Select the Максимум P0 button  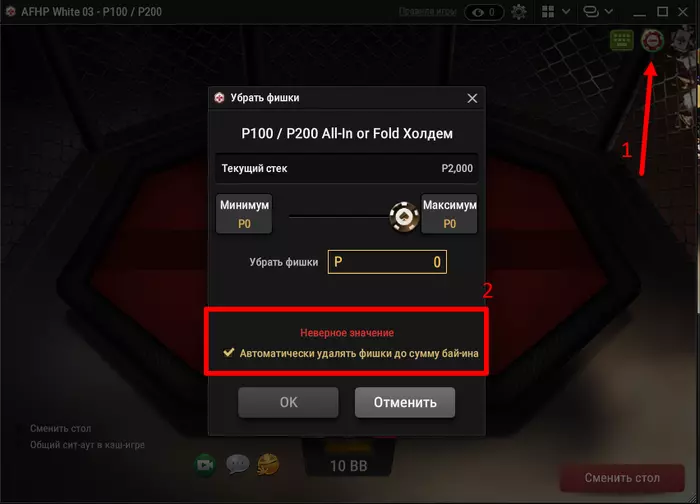450,214
